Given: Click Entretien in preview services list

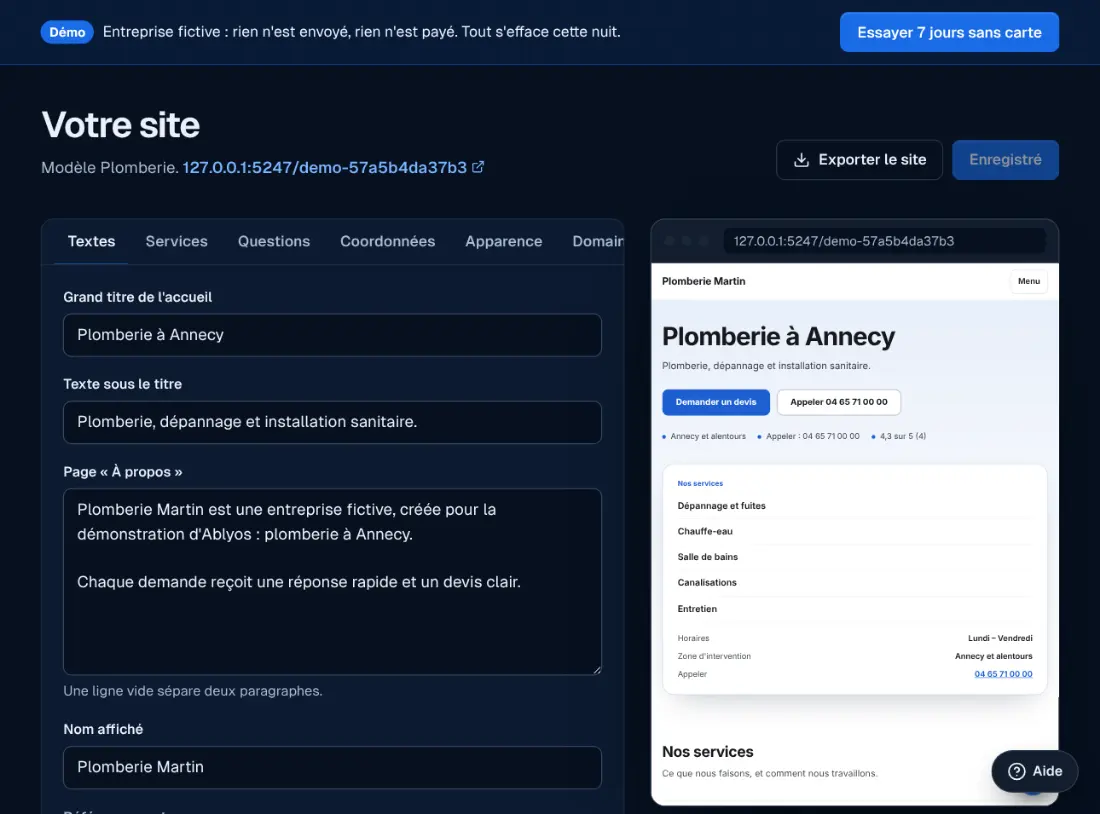Looking at the screenshot, I should pos(697,609).
